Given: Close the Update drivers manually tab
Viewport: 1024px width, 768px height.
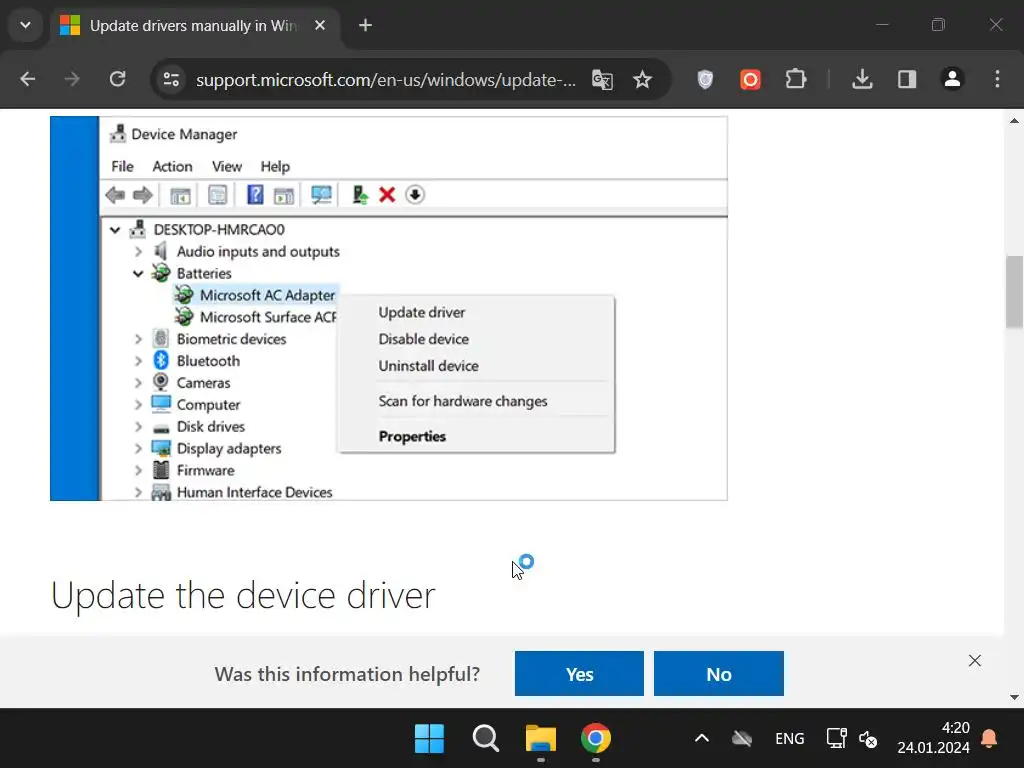Looking at the screenshot, I should coord(320,25).
